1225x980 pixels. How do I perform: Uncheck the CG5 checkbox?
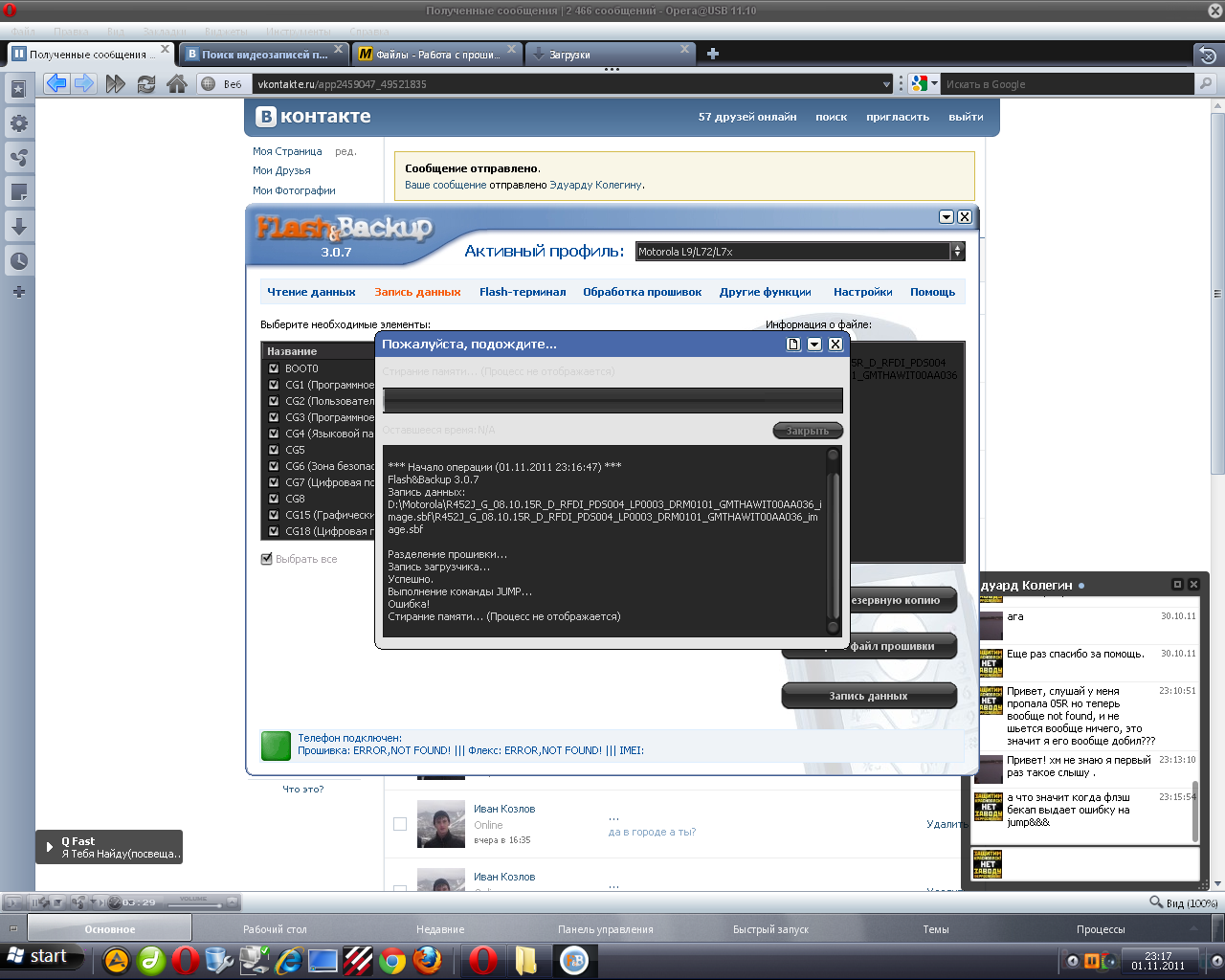pyautogui.click(x=274, y=450)
